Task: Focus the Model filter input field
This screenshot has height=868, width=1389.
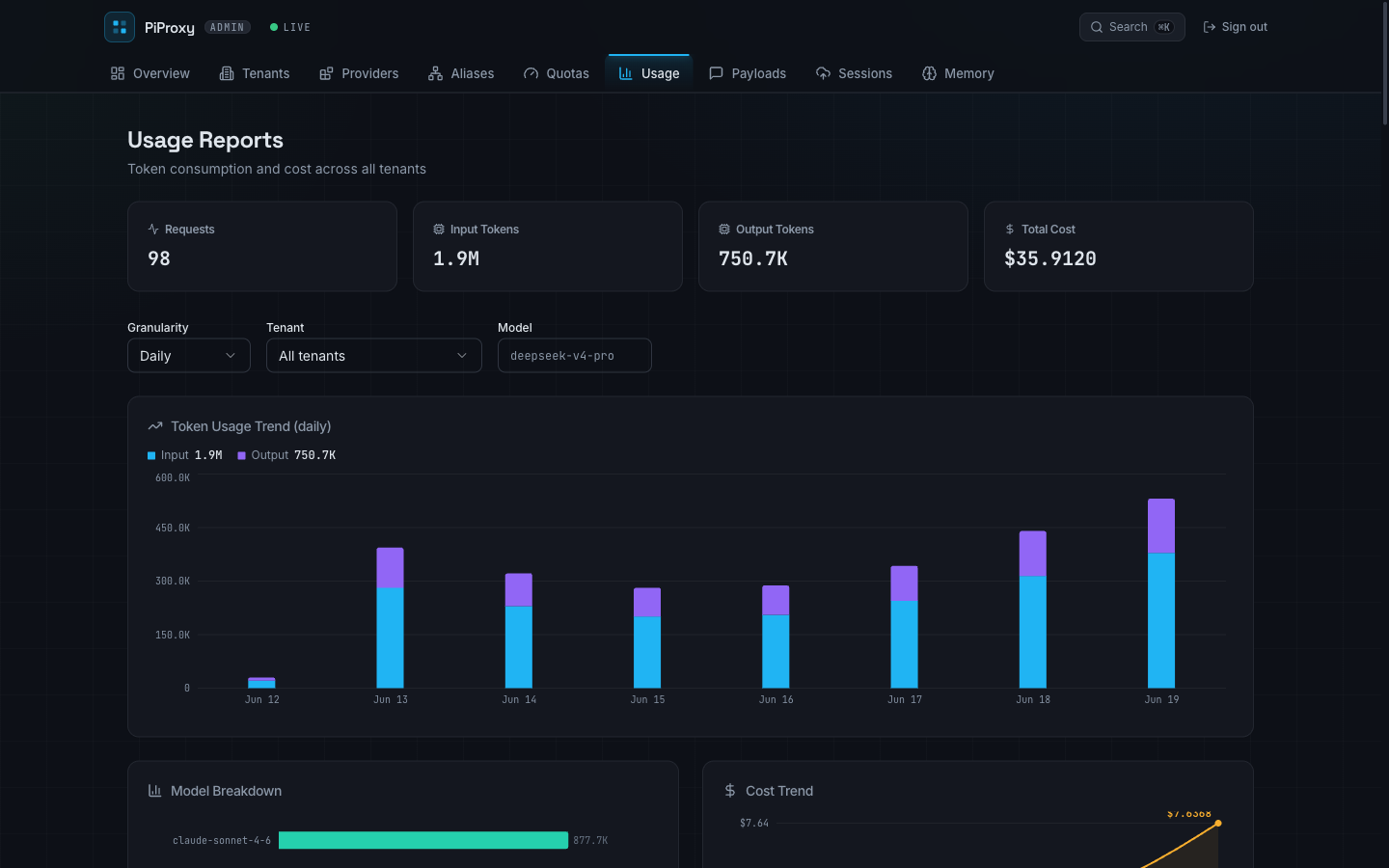Action: point(575,356)
